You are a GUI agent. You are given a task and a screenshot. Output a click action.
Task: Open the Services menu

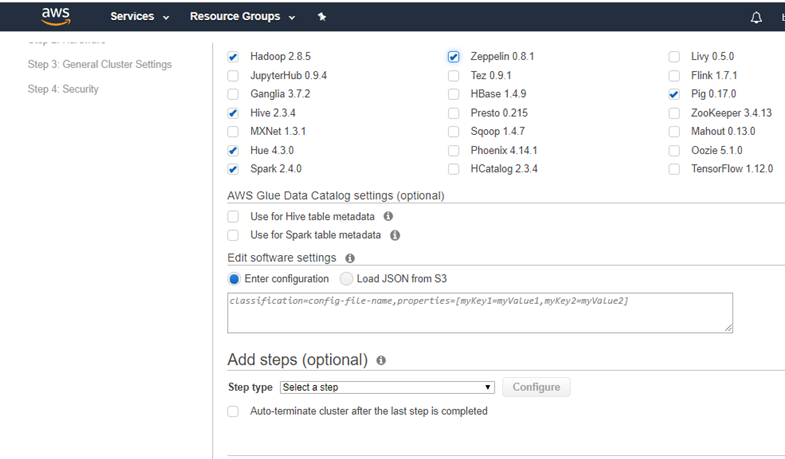point(140,17)
